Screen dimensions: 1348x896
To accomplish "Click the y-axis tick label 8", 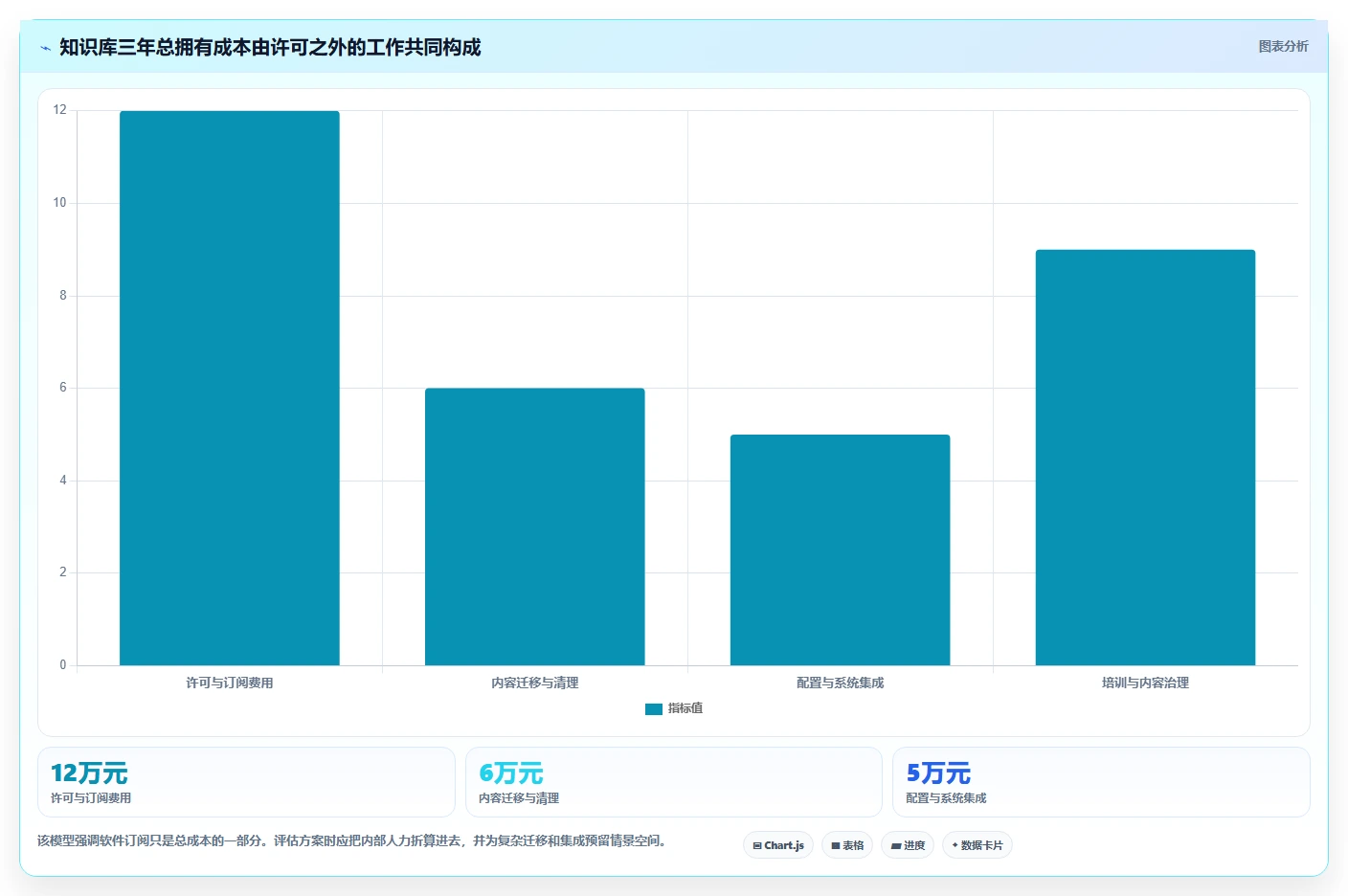I will (x=63, y=296).
